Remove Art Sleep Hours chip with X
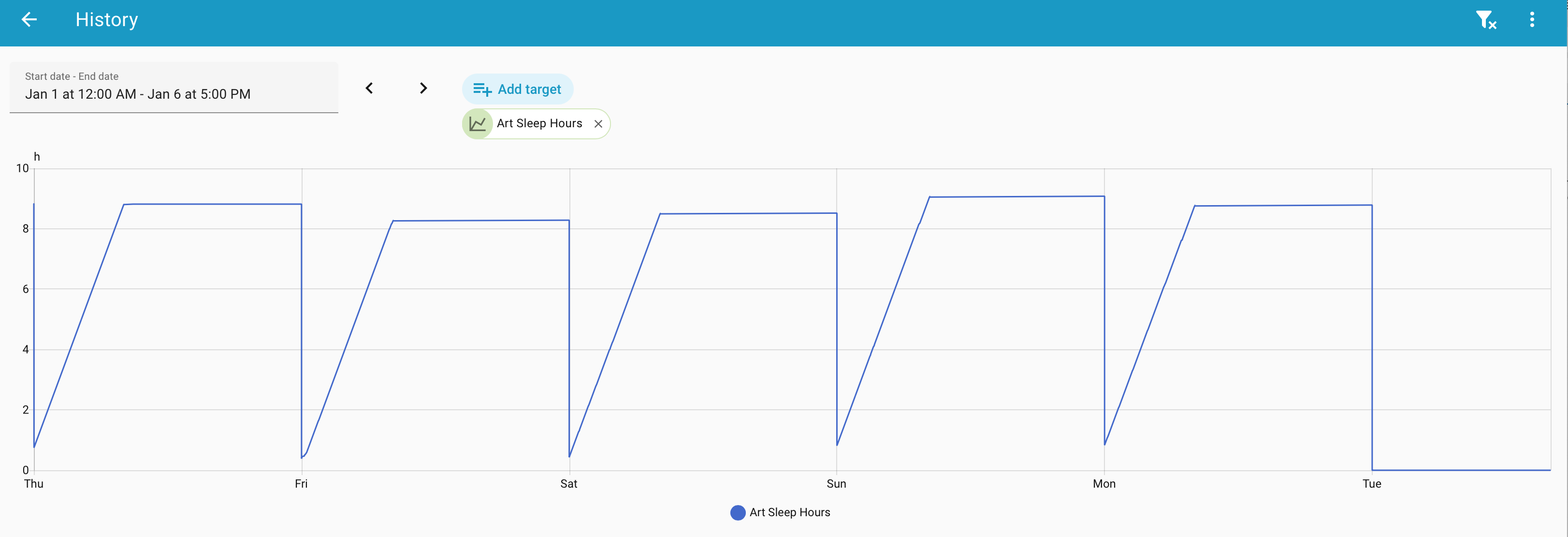Viewport: 1568px width, 537px height. pos(598,124)
